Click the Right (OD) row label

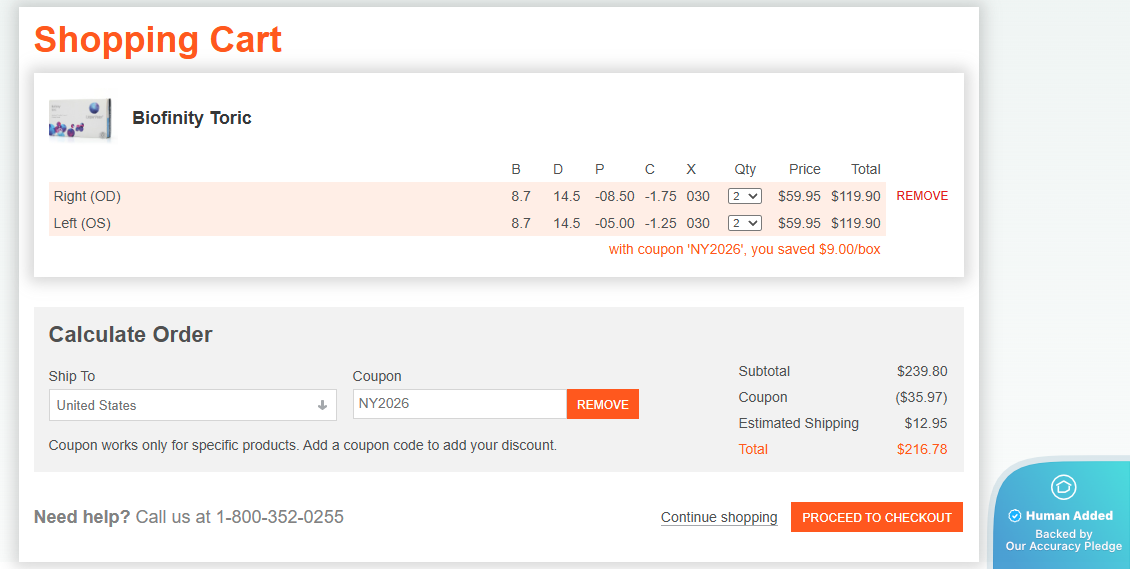pos(87,196)
